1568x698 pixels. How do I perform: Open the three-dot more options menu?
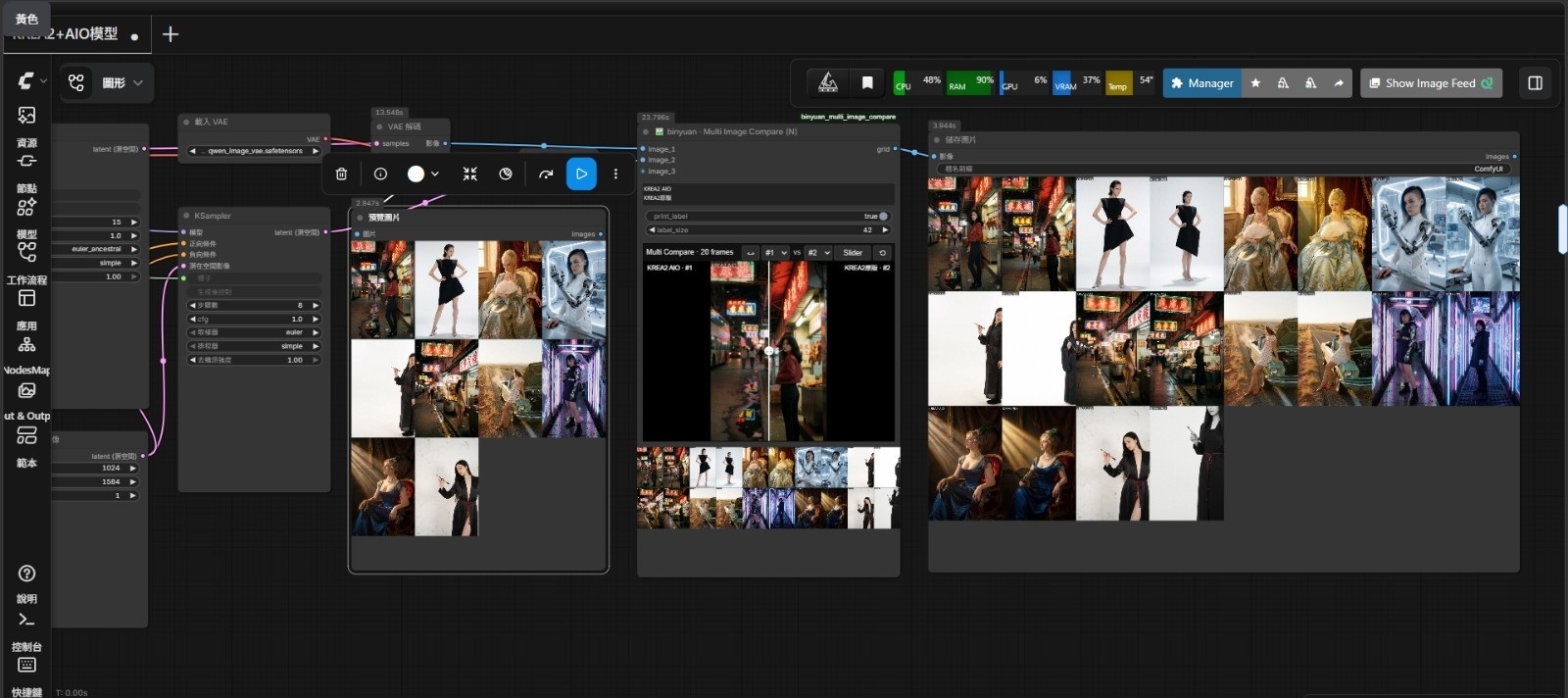pyautogui.click(x=615, y=174)
